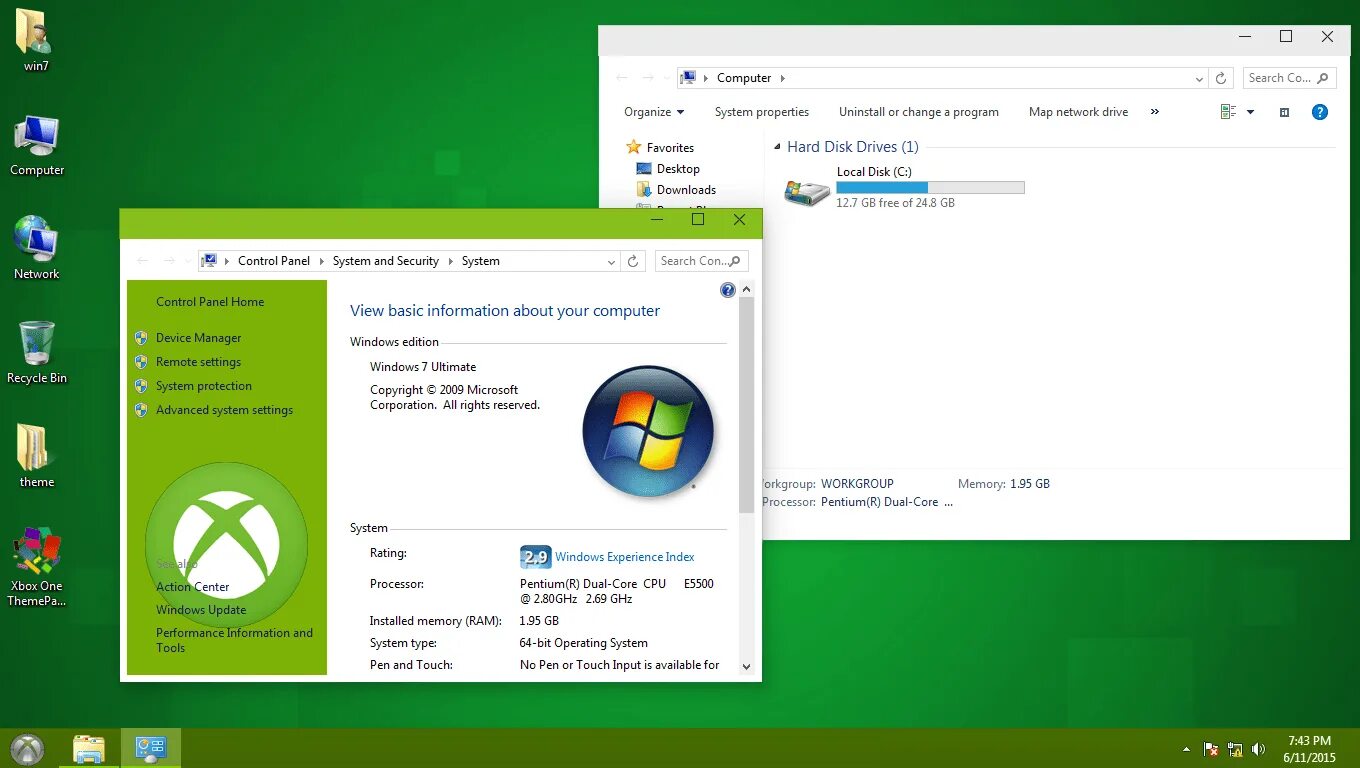The width and height of the screenshot is (1360, 768).
Task: Click the Action Center flag tray icon
Action: coord(1211,749)
